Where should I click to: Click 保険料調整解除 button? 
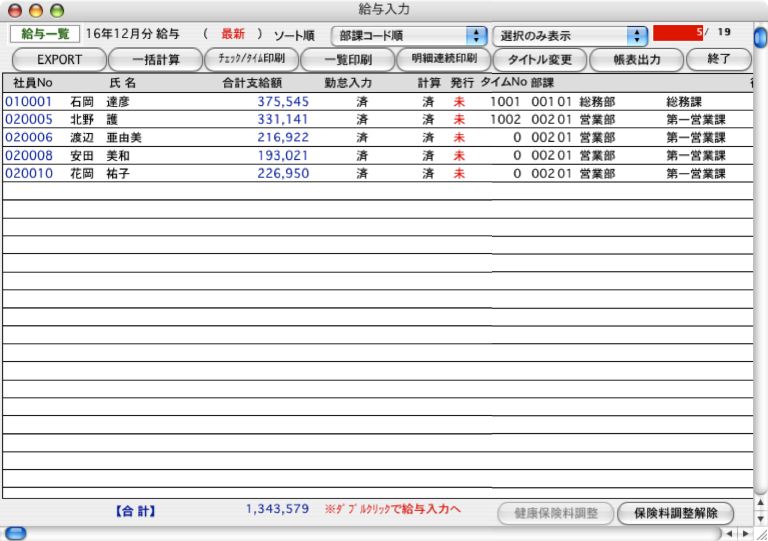(675, 513)
